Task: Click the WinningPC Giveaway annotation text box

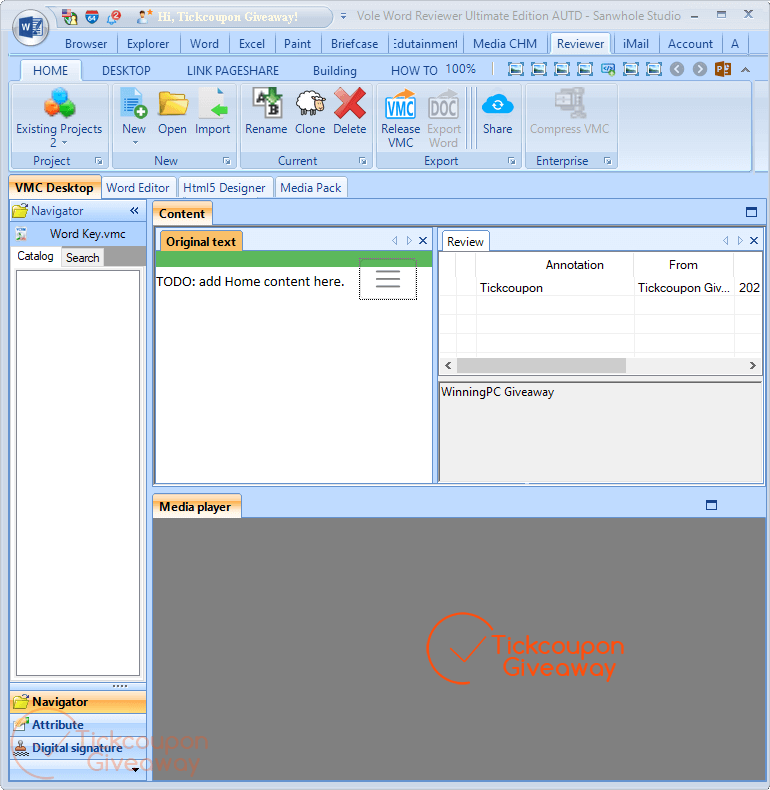Action: point(600,432)
